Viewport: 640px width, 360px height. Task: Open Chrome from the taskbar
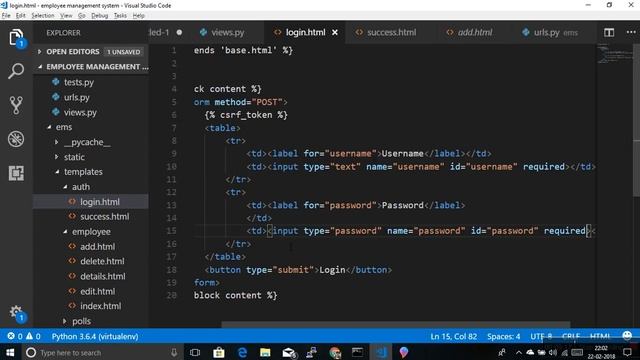(x=335, y=352)
